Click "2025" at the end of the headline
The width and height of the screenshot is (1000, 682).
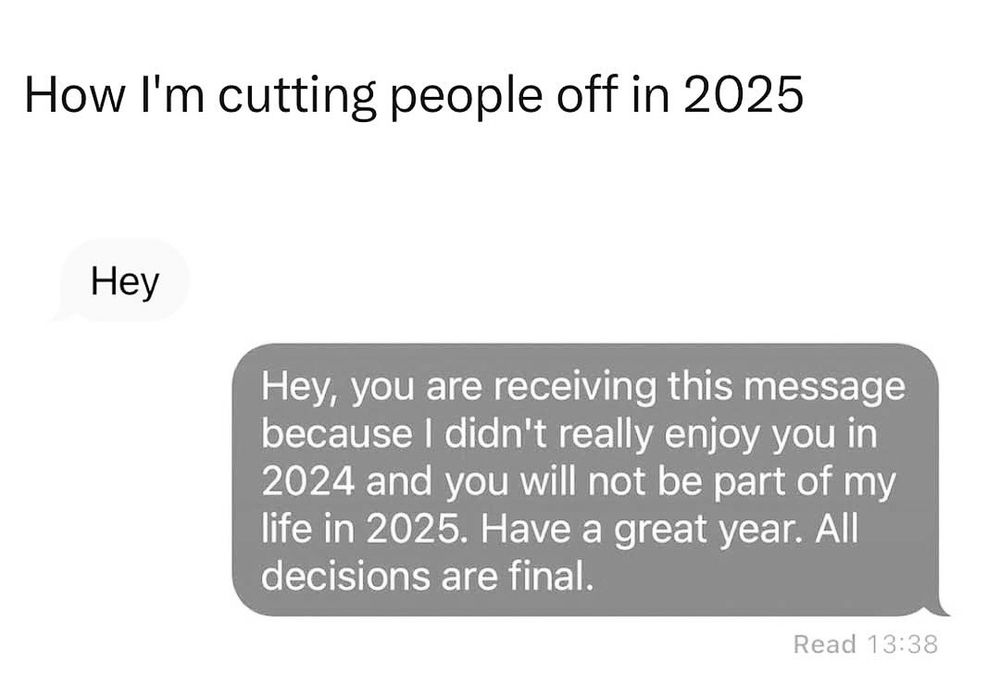click(746, 96)
